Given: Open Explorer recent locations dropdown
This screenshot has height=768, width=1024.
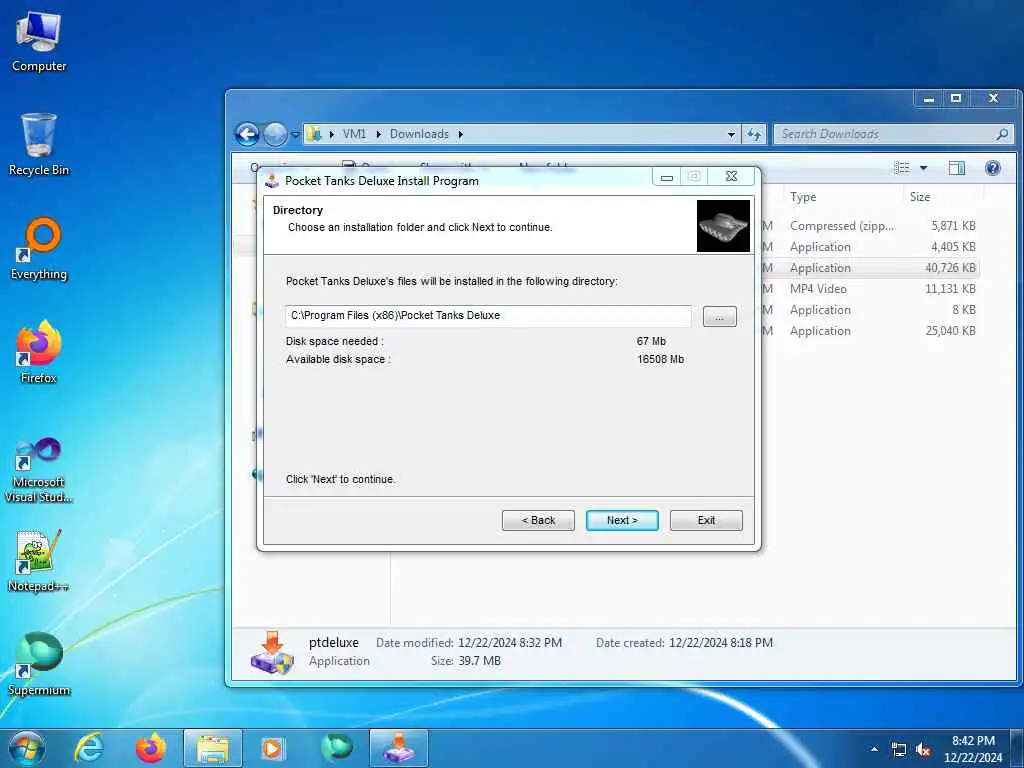Looking at the screenshot, I should 295,135.
